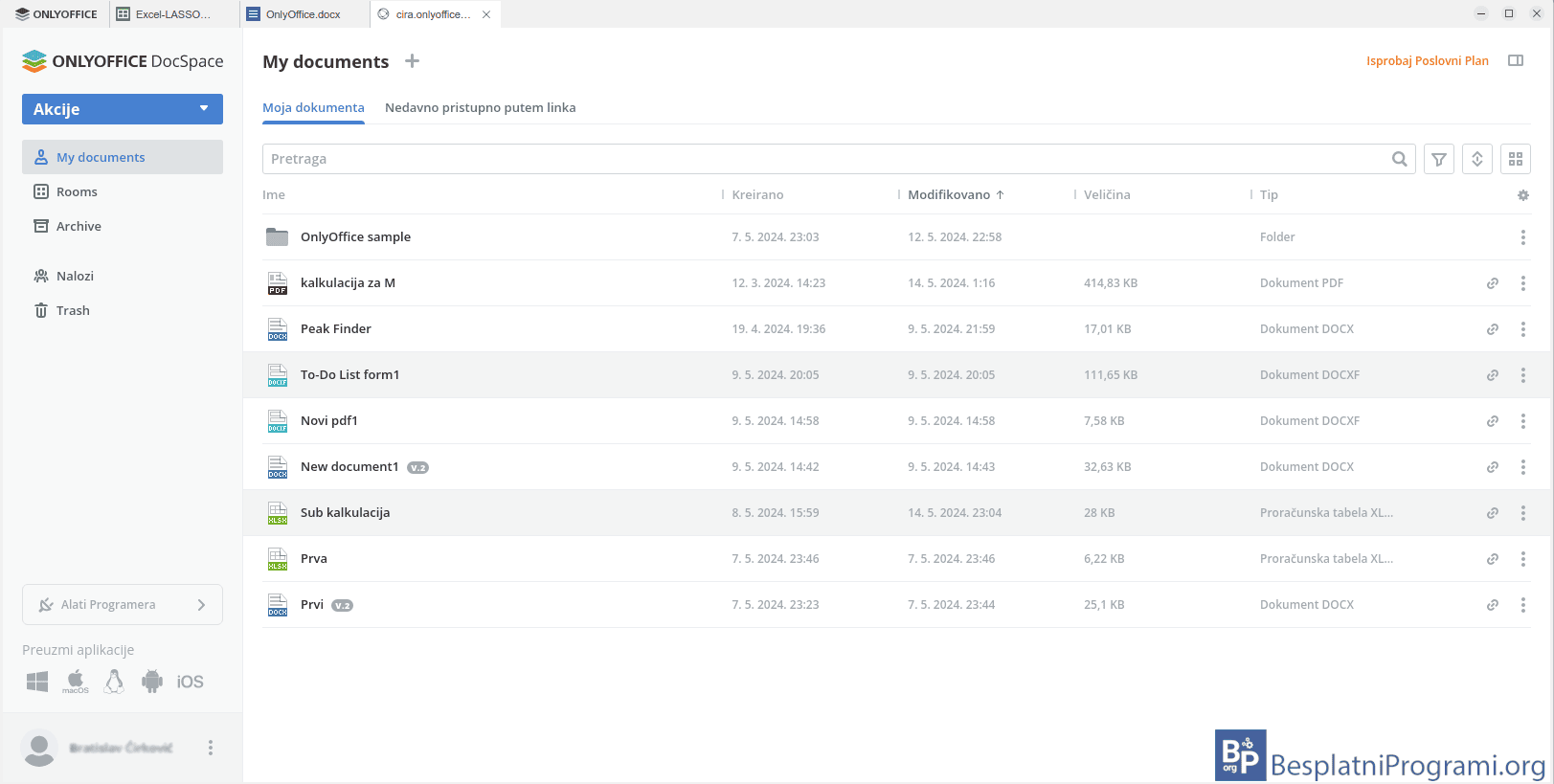Switch to thumbnail grid view

(1515, 159)
